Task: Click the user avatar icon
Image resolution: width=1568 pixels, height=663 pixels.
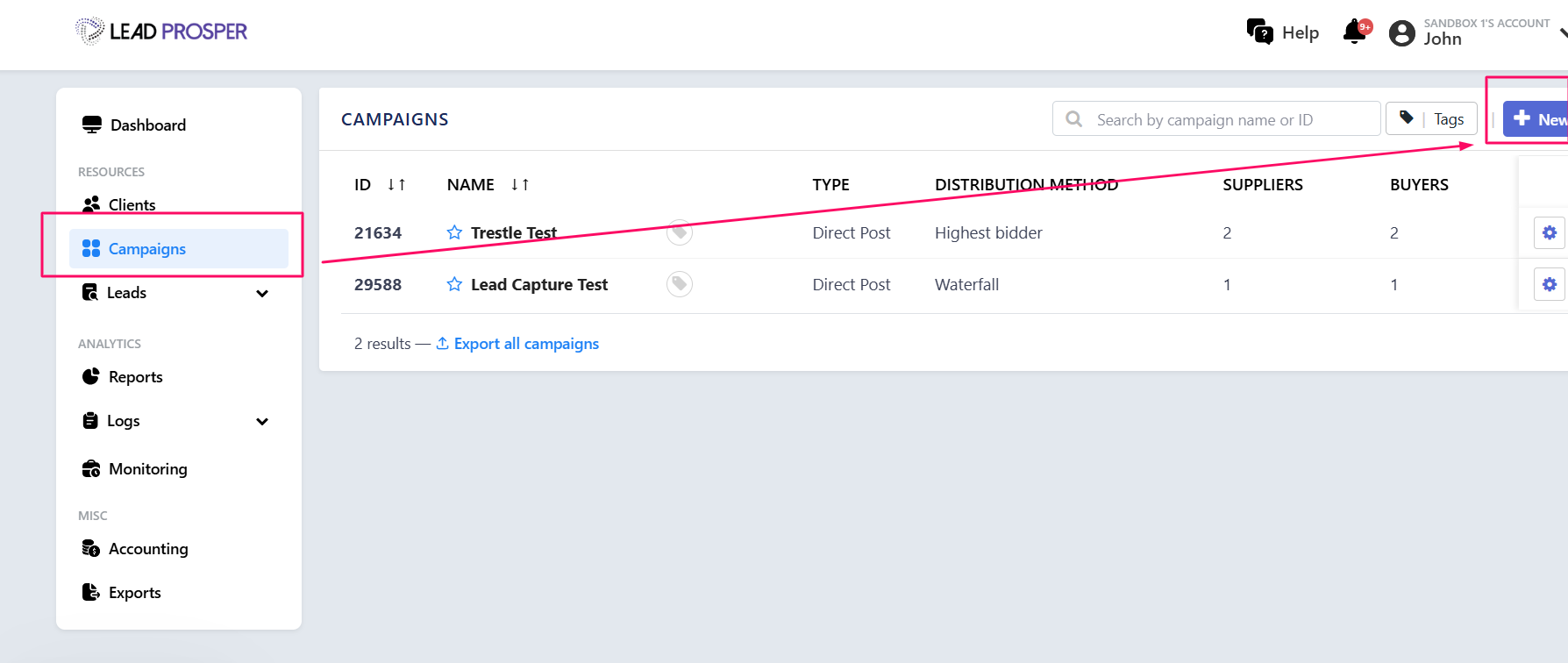Action: [1402, 33]
